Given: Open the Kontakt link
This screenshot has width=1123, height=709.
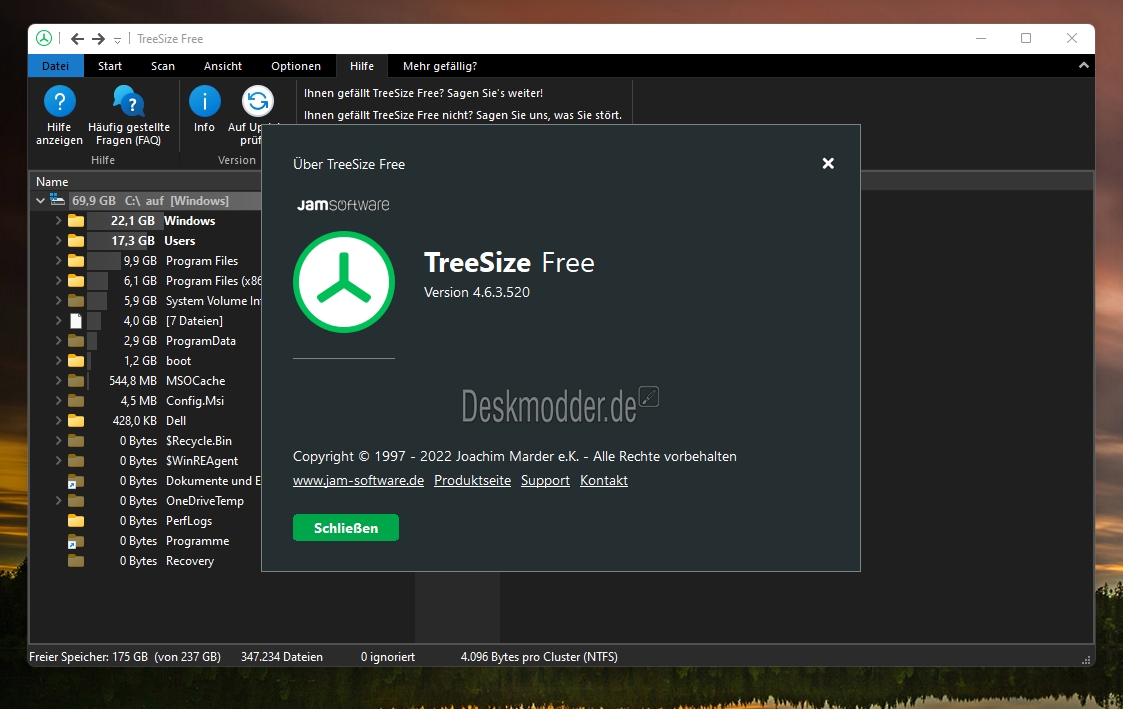Looking at the screenshot, I should (604, 481).
